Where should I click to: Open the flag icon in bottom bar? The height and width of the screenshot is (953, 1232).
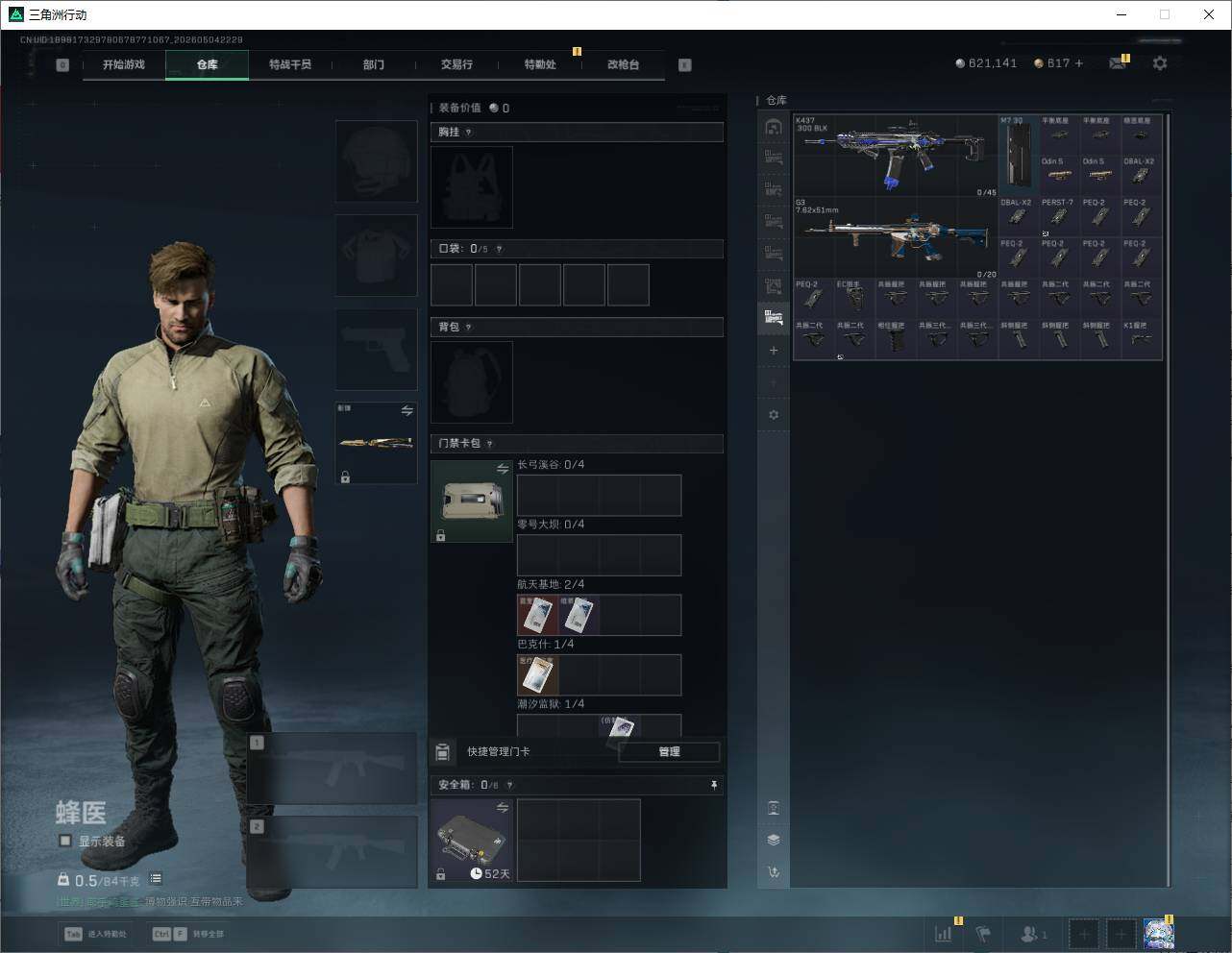(982, 933)
